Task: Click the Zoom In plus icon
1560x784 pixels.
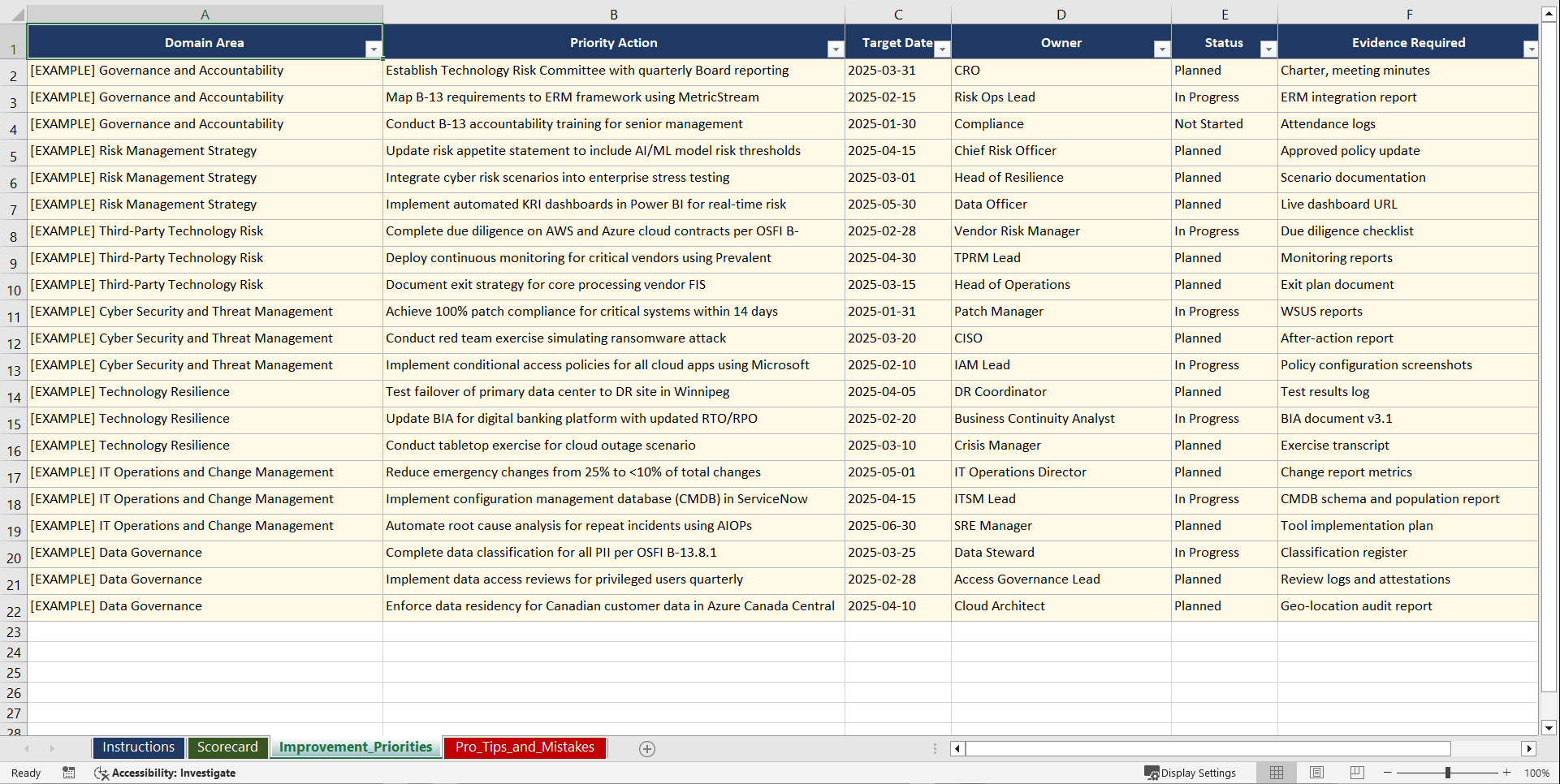Action: click(1507, 773)
